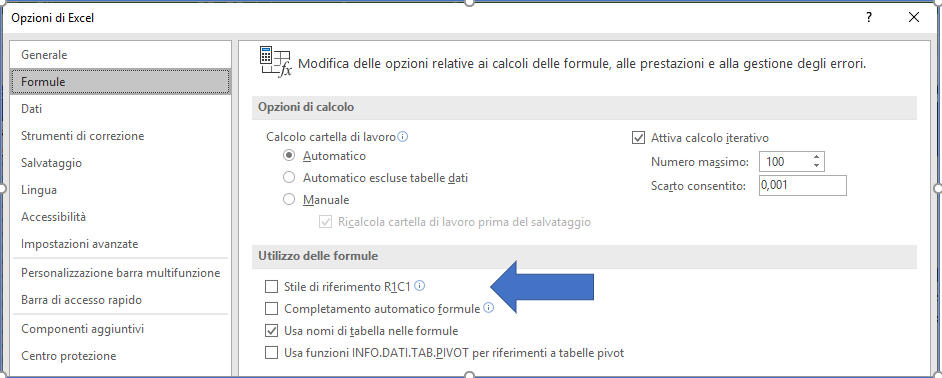The width and height of the screenshot is (942, 378).
Task: Click the info icon next to Completamento automatico formule
Action: pyautogui.click(x=488, y=308)
